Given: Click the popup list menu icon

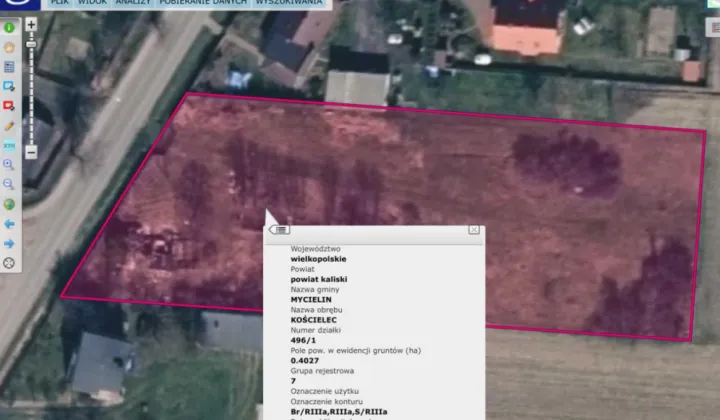Looking at the screenshot, I should click(280, 230).
